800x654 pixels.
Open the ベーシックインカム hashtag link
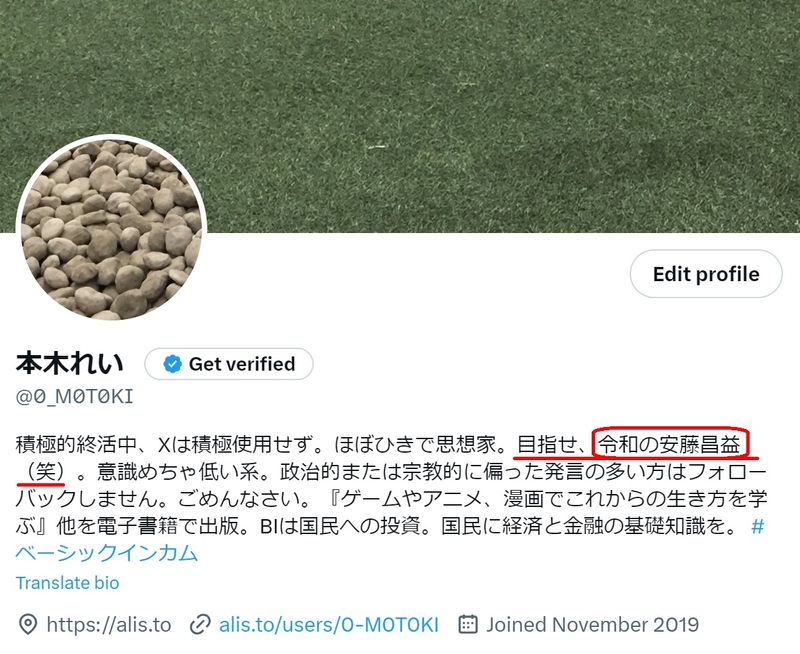107,552
